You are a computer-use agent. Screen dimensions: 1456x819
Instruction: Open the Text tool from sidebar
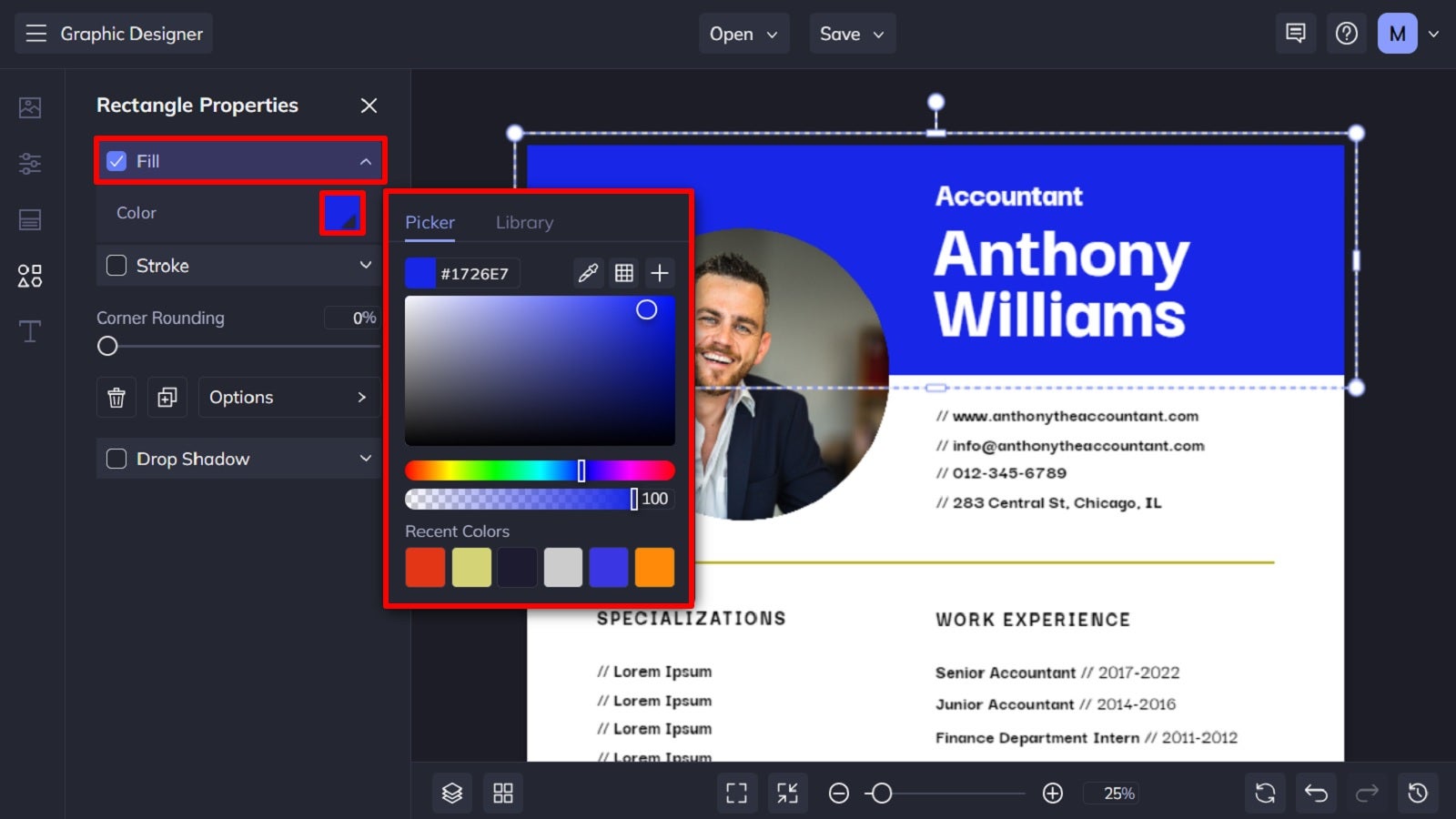pos(30,331)
